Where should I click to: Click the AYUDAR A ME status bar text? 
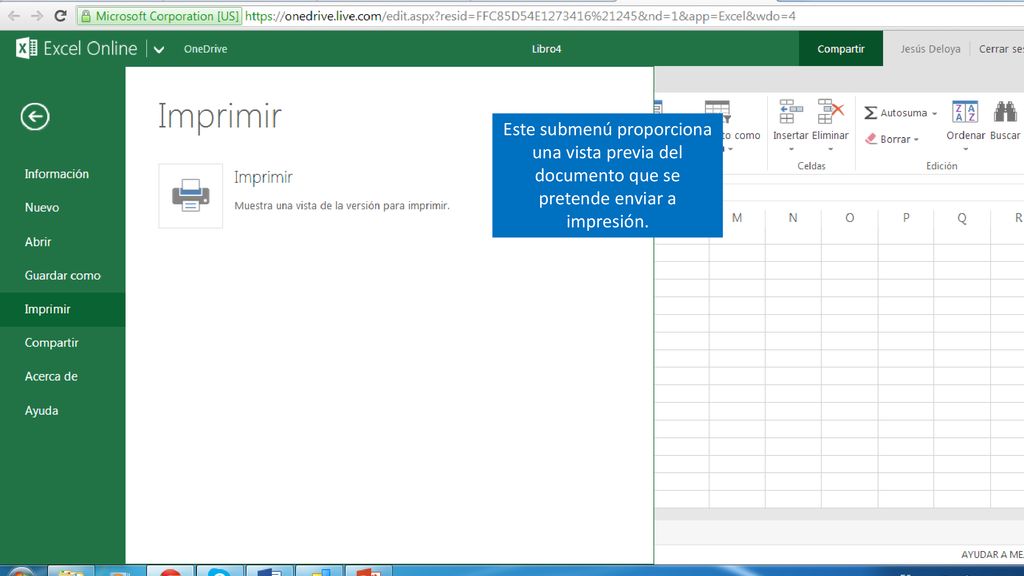992,554
